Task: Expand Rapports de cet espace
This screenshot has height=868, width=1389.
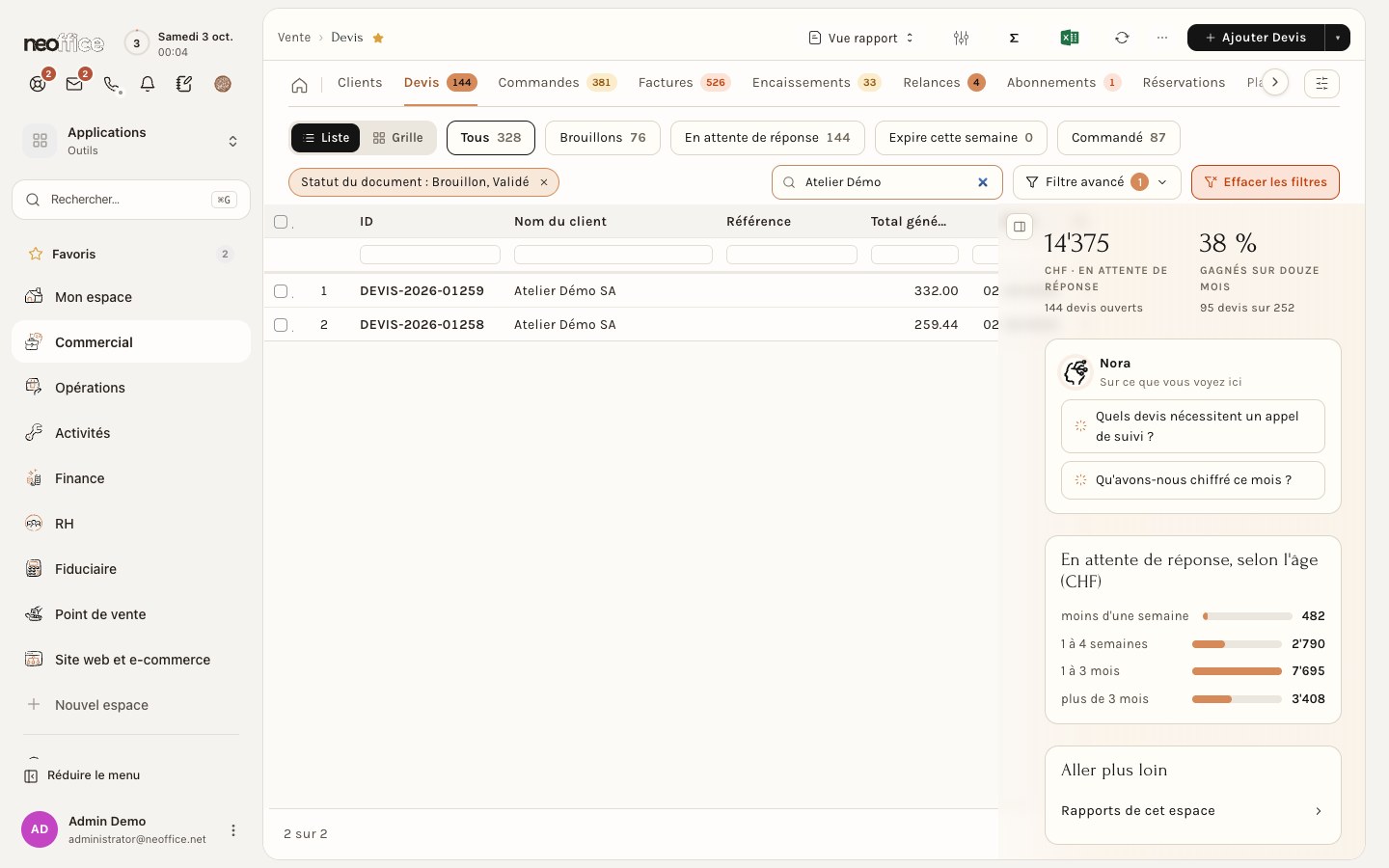Action: click(1192, 811)
